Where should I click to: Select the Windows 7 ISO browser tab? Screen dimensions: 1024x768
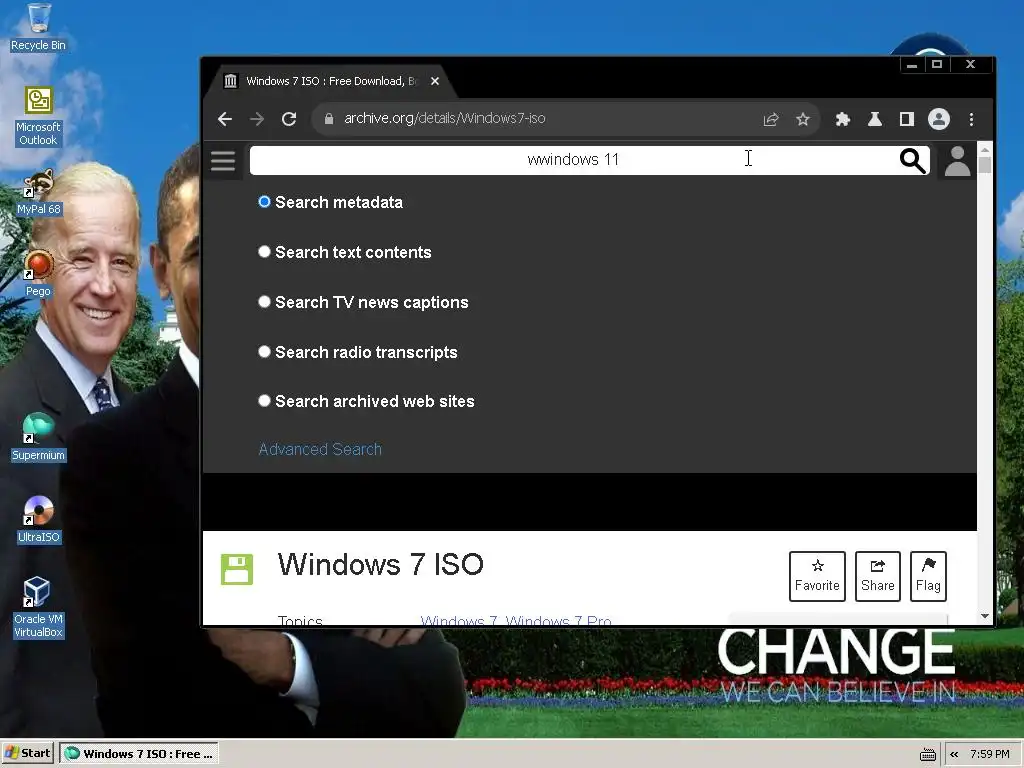point(332,81)
